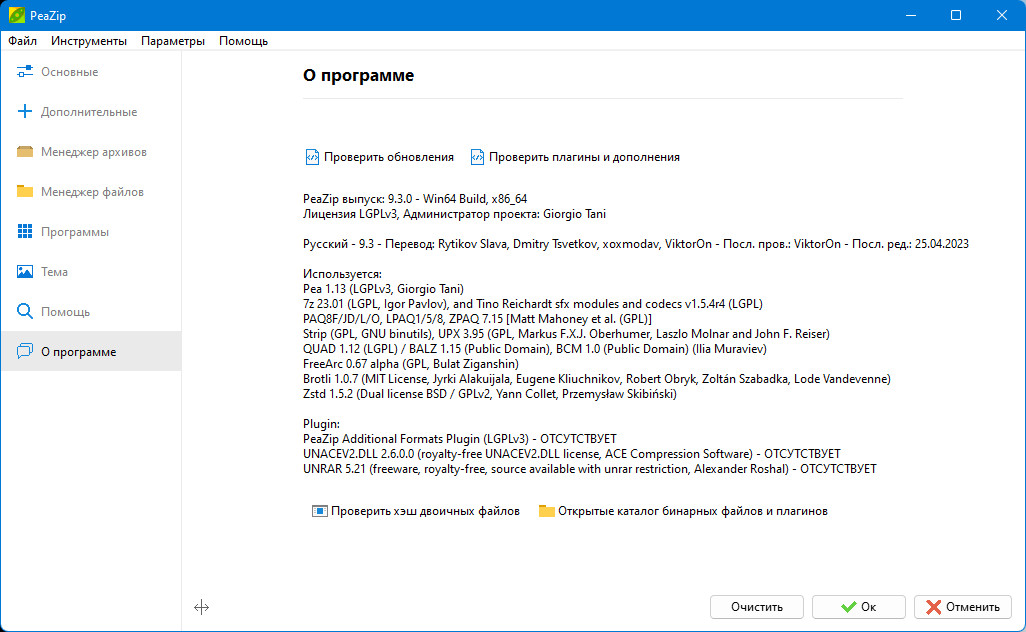Open the Параметры menu
Viewport: 1026px width, 632px height.
coord(173,41)
